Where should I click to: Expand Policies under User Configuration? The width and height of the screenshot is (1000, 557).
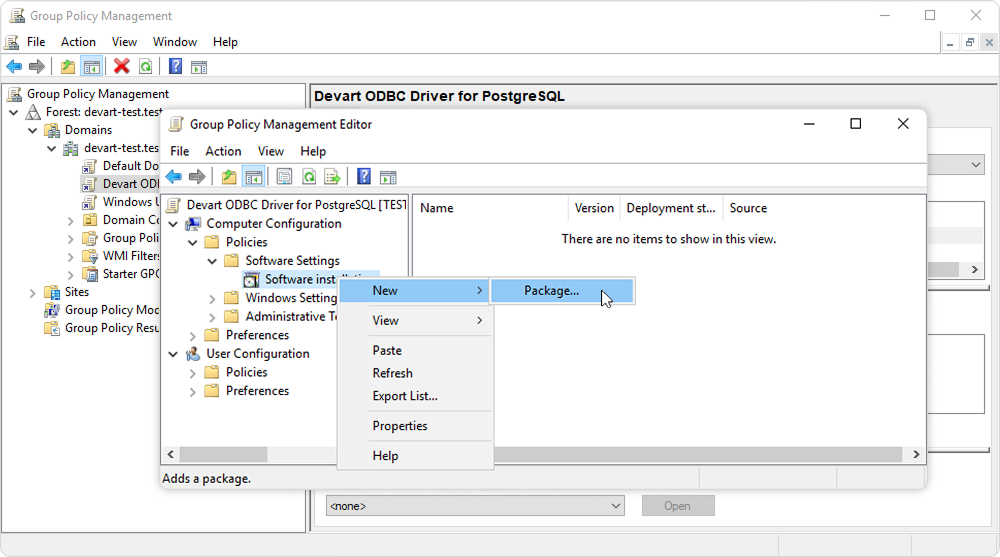[193, 373]
